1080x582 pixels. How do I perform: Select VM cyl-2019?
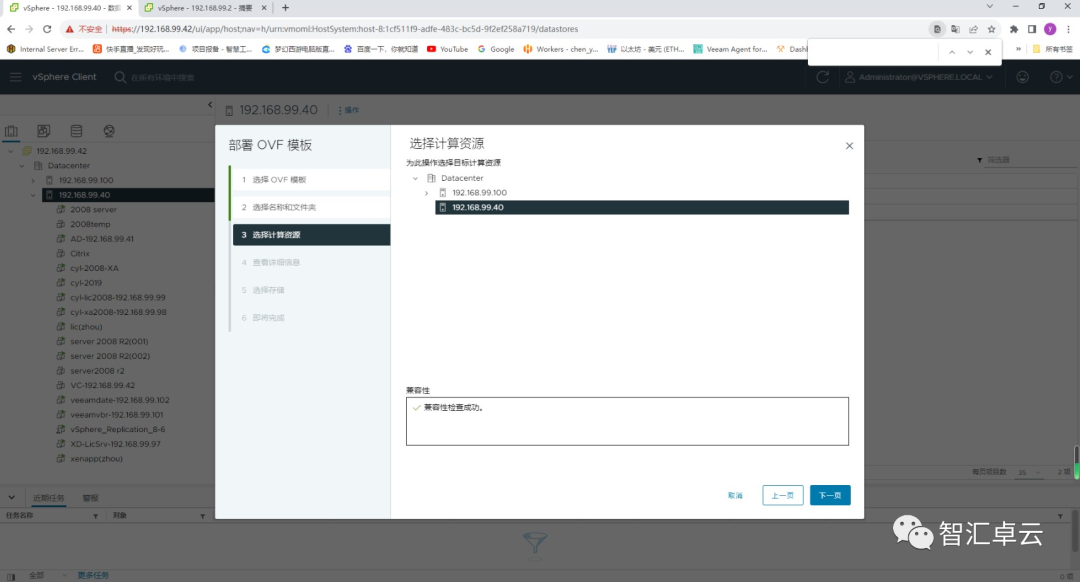click(85, 283)
